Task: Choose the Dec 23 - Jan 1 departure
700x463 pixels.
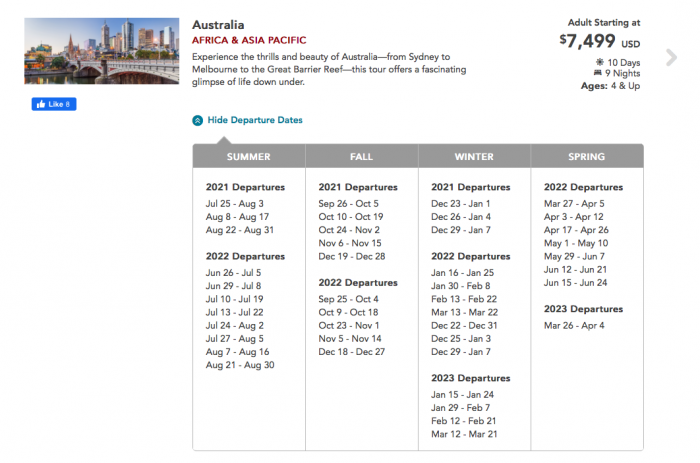Action: point(460,203)
